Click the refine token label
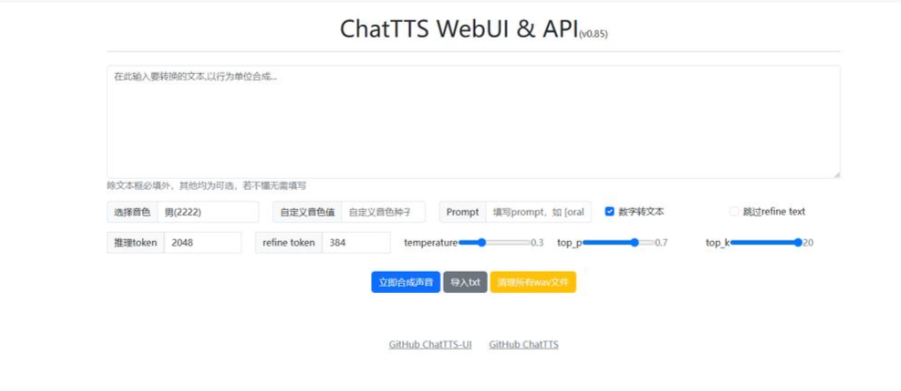 pyautogui.click(x=289, y=243)
